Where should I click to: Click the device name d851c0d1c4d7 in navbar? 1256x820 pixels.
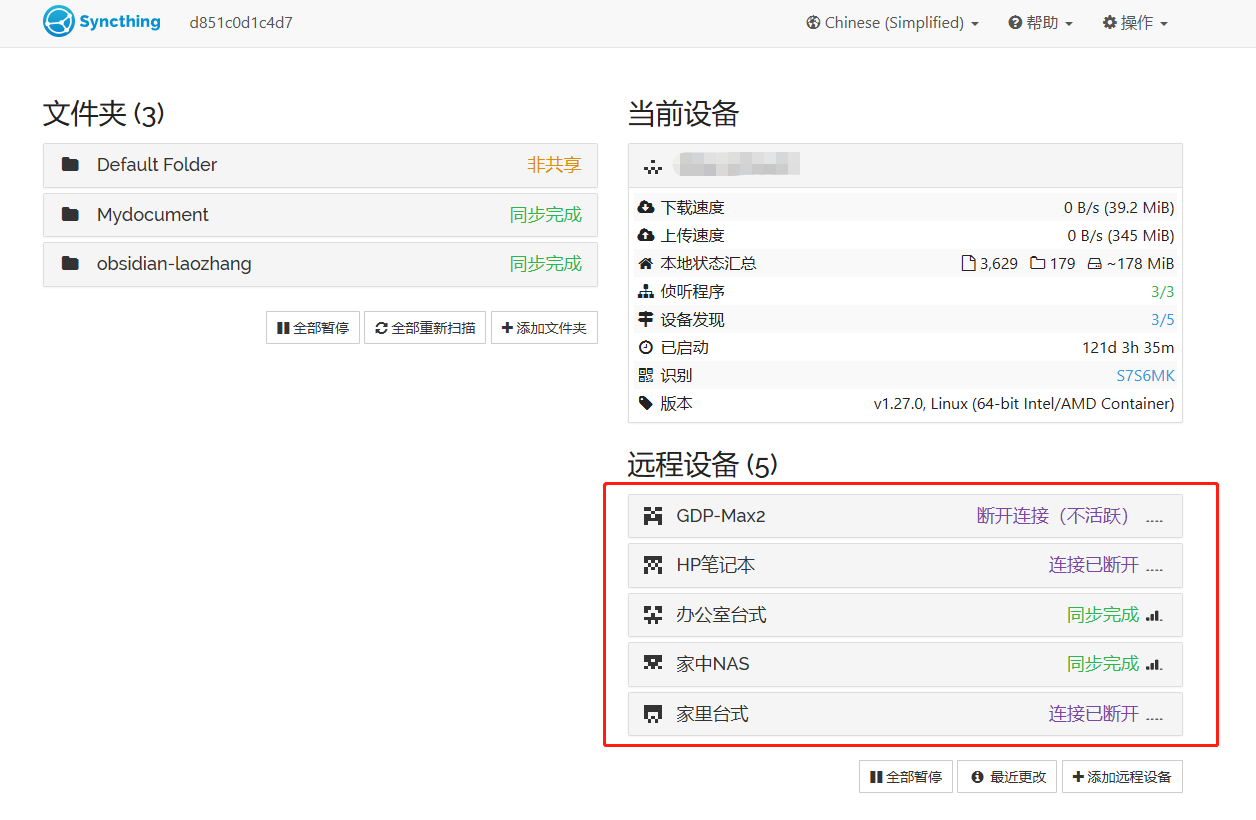[241, 22]
